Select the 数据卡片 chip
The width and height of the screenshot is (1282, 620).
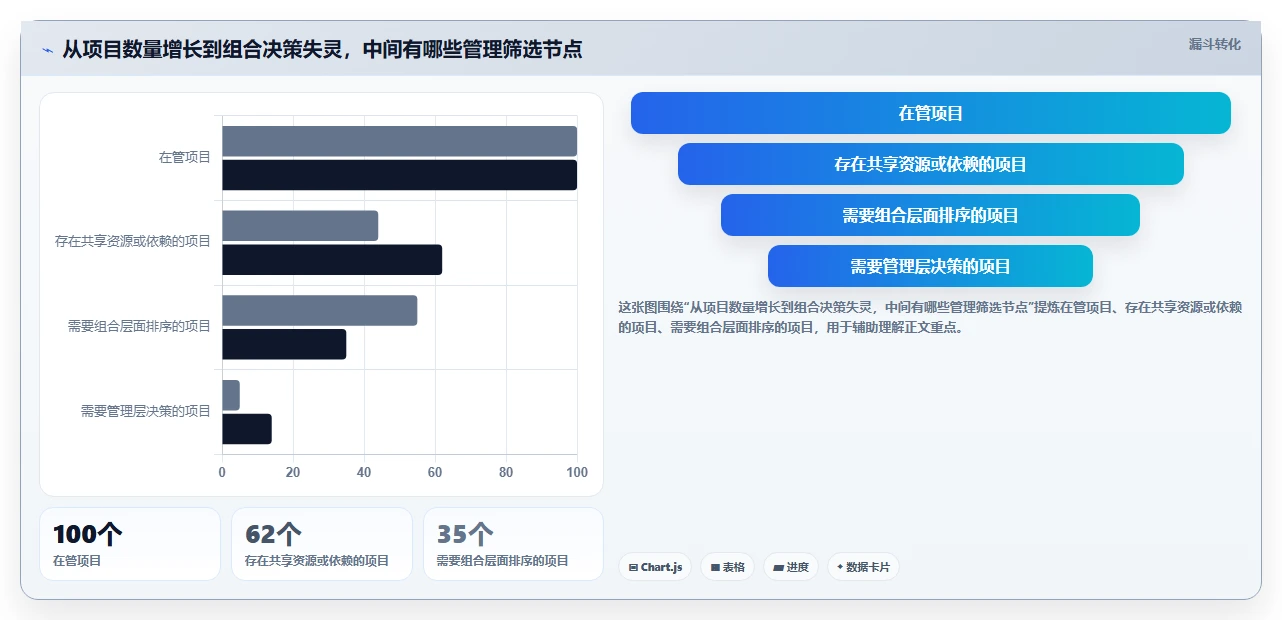863,567
